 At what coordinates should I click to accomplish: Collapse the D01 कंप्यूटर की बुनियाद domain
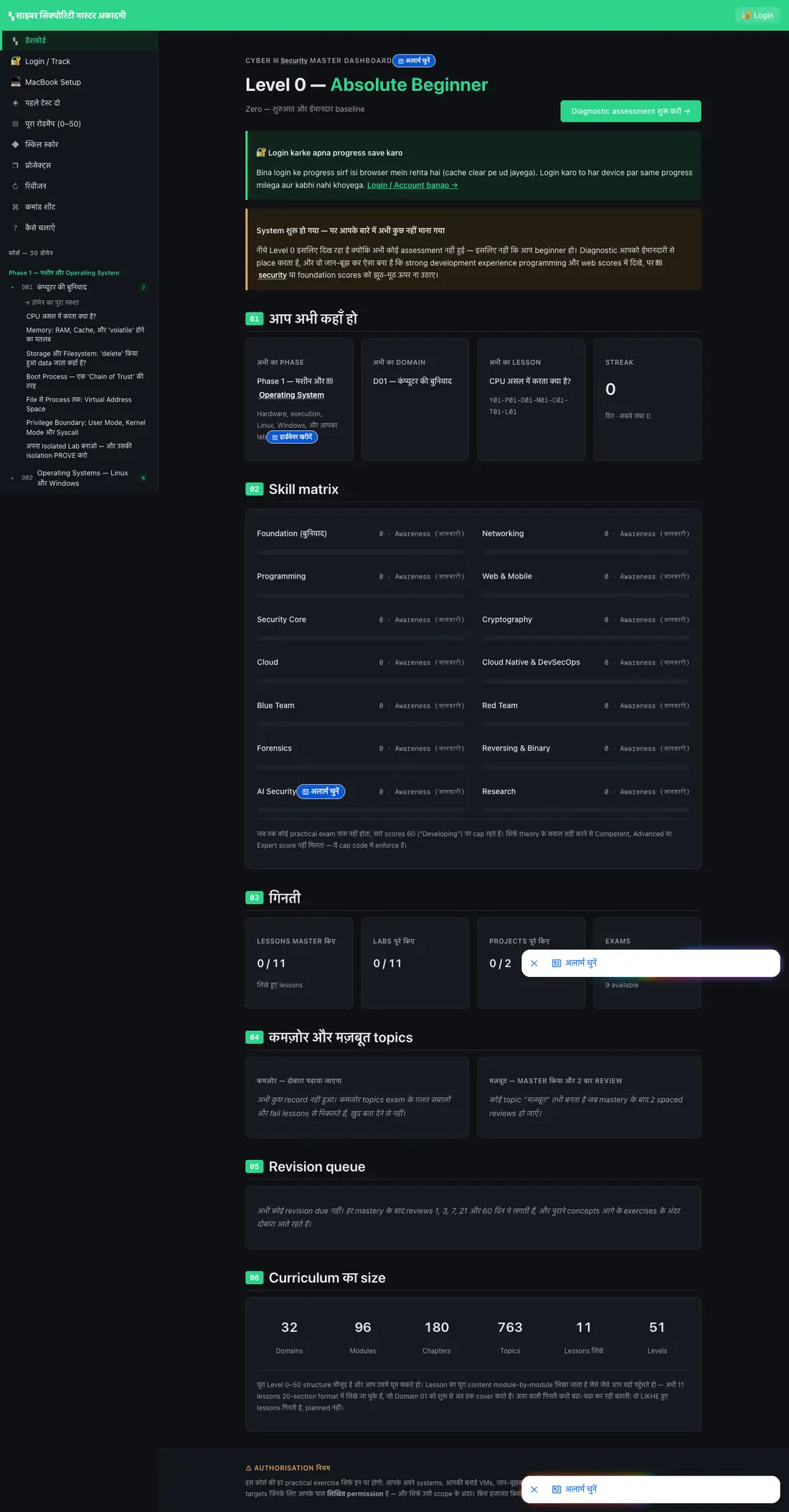79,287
